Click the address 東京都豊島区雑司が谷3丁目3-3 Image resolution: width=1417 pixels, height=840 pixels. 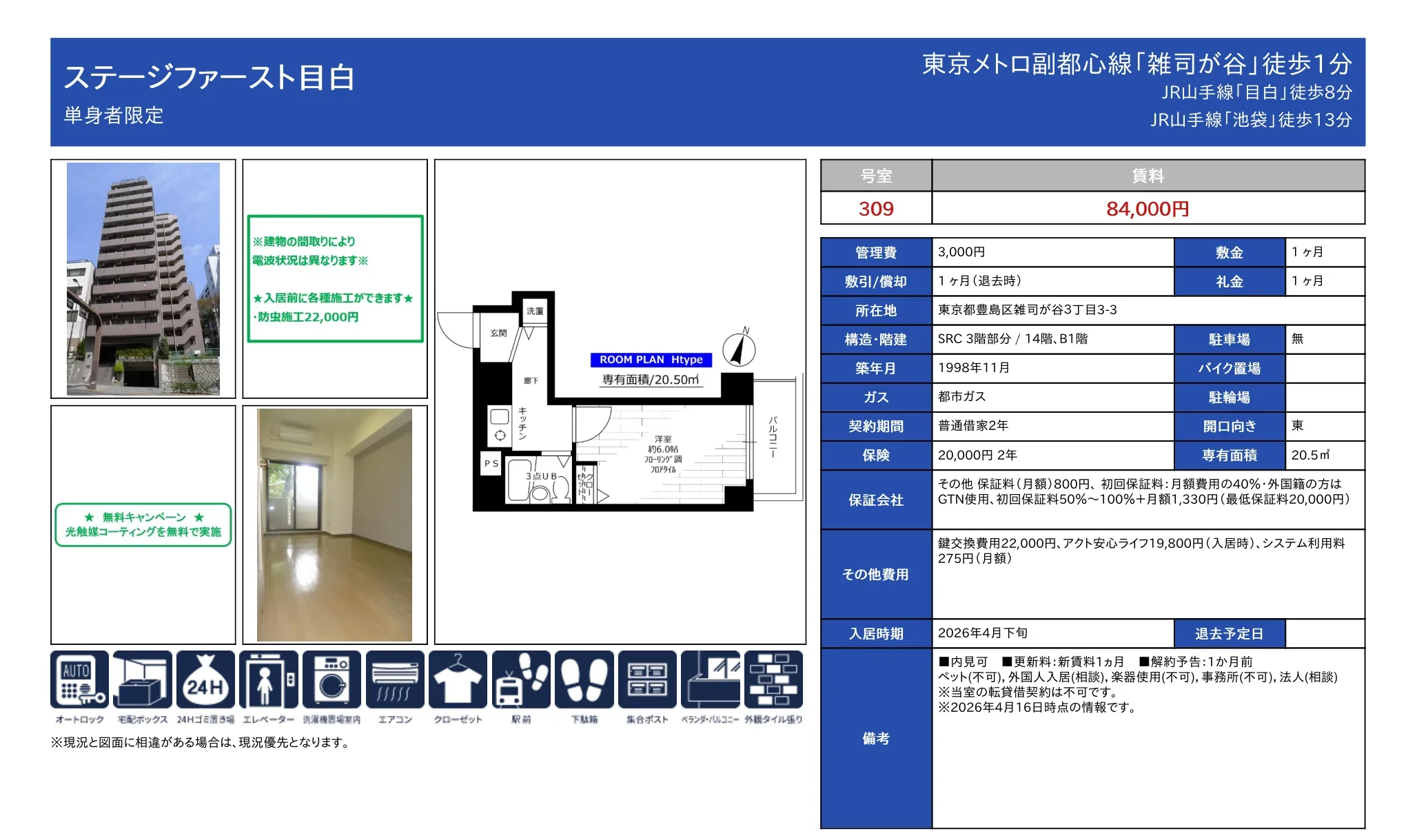[x=1027, y=310]
